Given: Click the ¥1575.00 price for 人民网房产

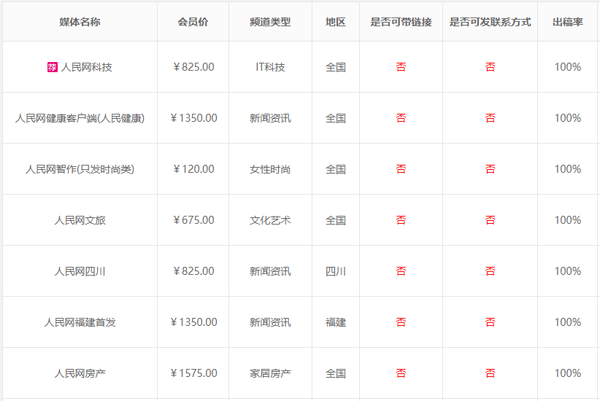Looking at the screenshot, I should (x=194, y=373).
